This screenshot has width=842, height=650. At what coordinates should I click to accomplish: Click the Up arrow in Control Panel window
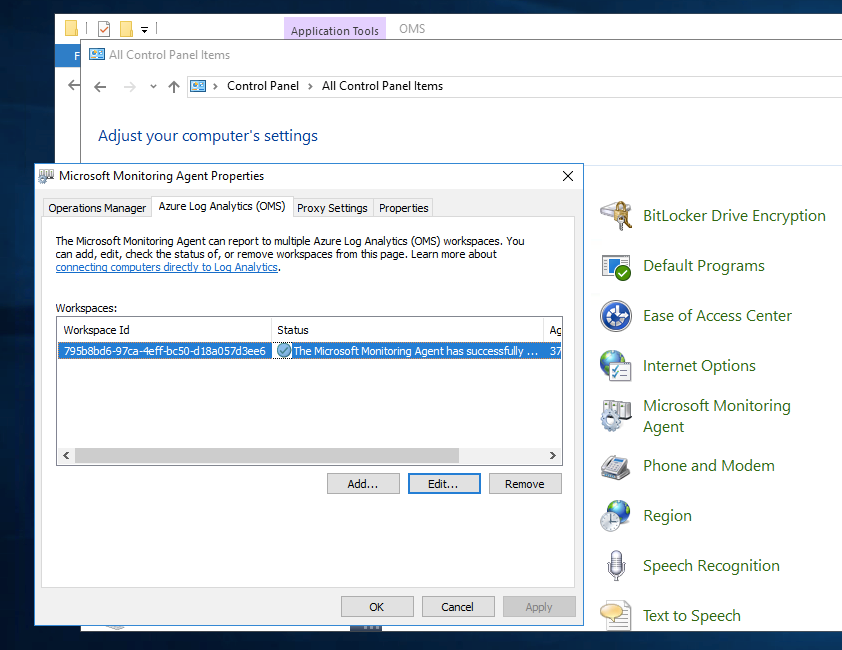(173, 86)
